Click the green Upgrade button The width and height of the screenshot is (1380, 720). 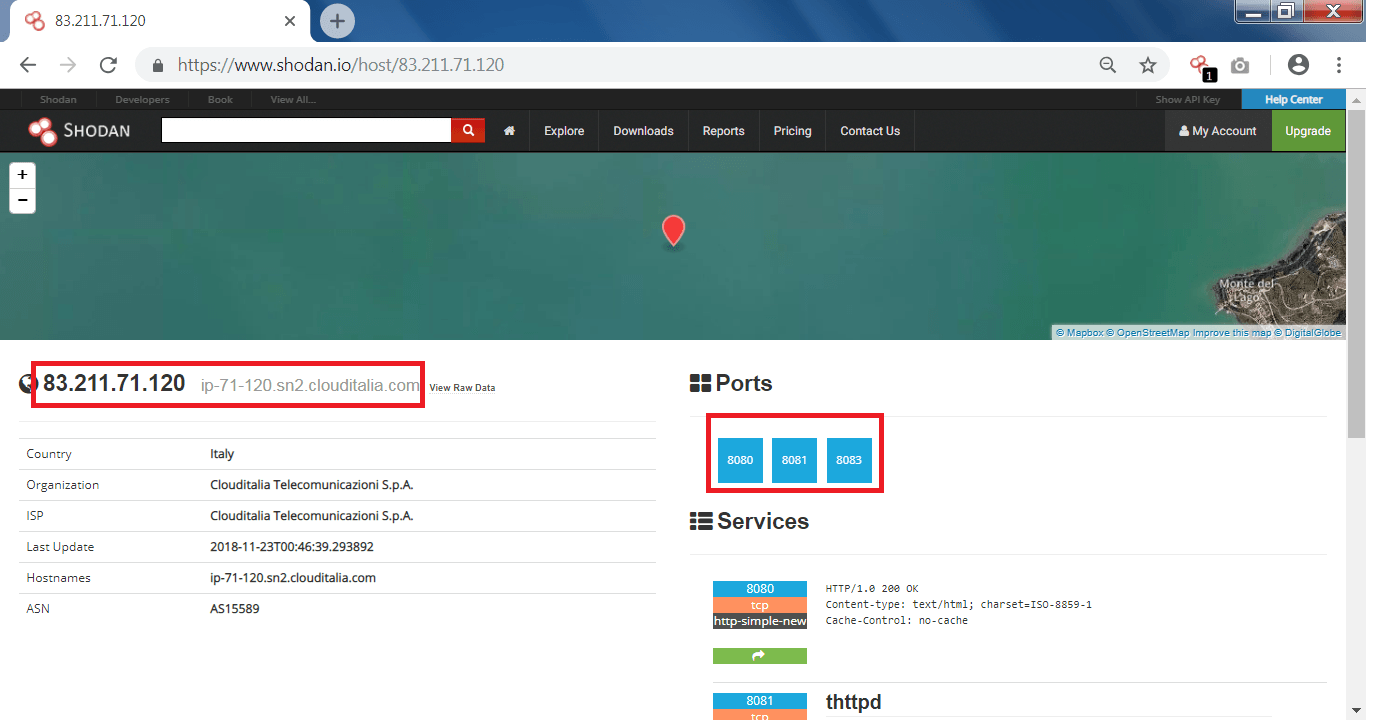(x=1308, y=131)
